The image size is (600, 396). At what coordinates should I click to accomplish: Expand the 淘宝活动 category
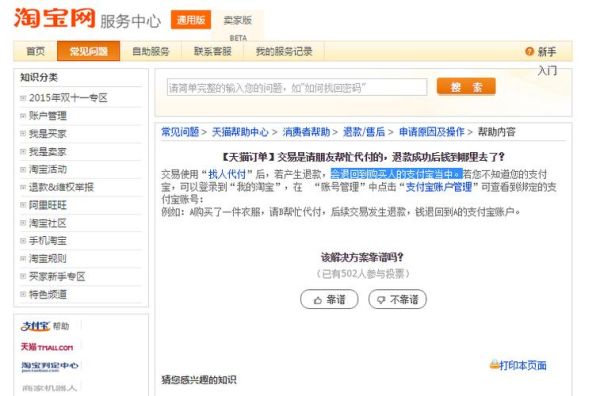(23, 169)
